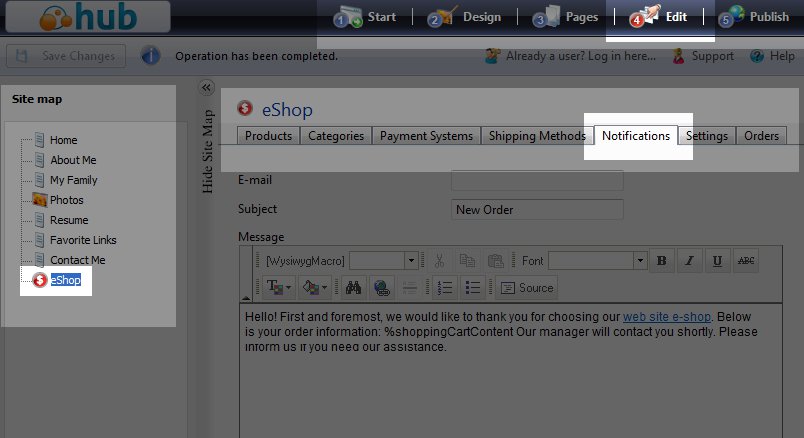Viewport: 804px width, 438px height.
Task: Open the Shipping Methods tab
Action: tap(537, 136)
